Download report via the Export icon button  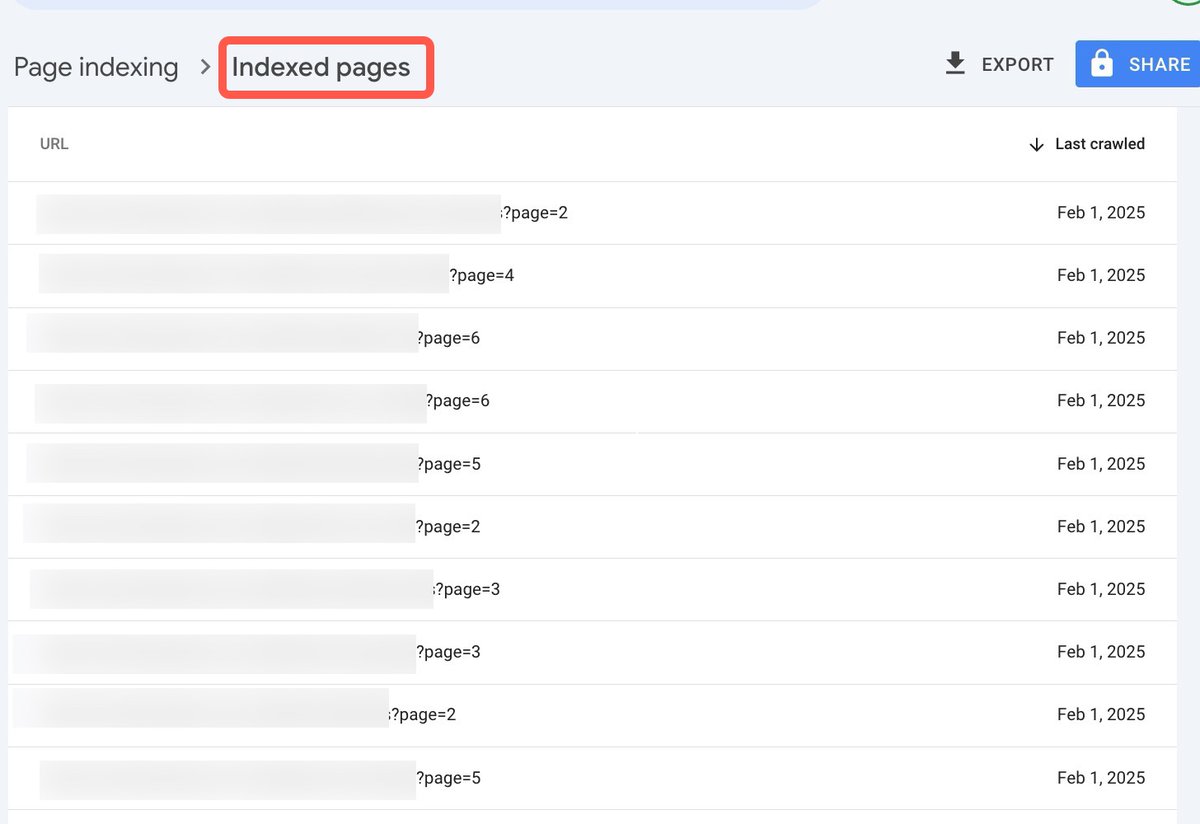(x=999, y=64)
